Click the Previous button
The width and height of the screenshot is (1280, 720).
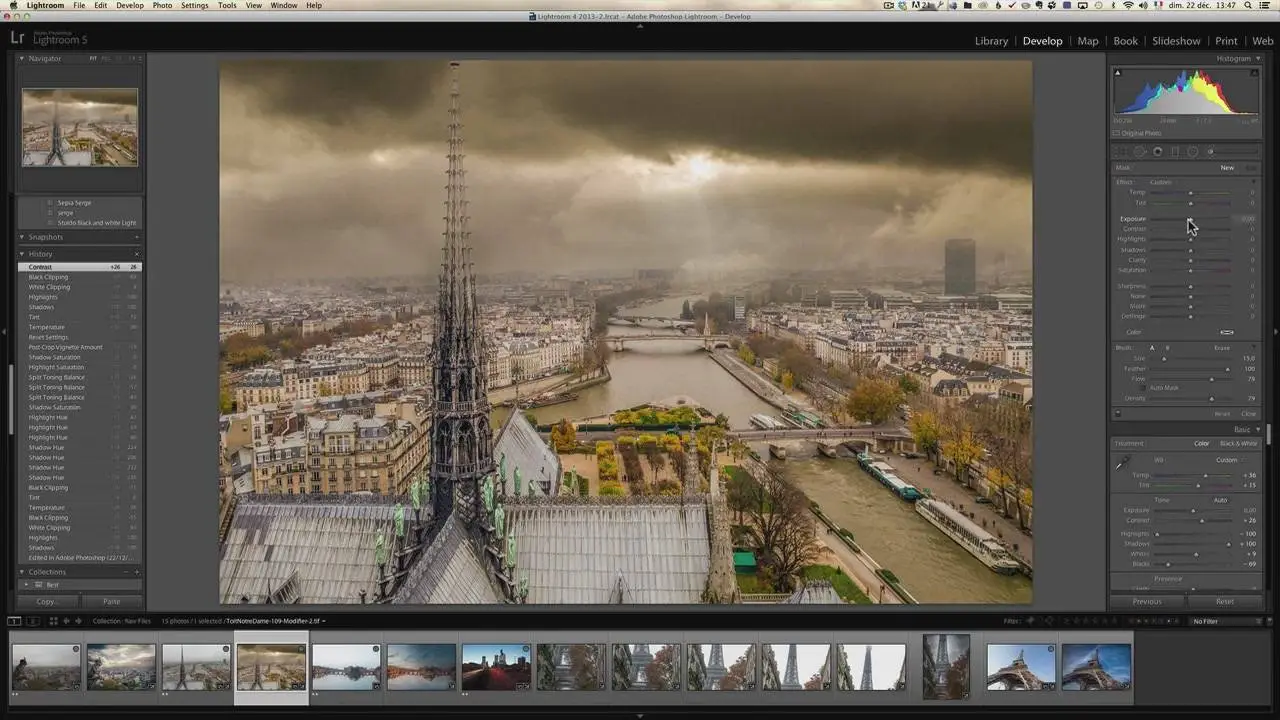[1147, 602]
